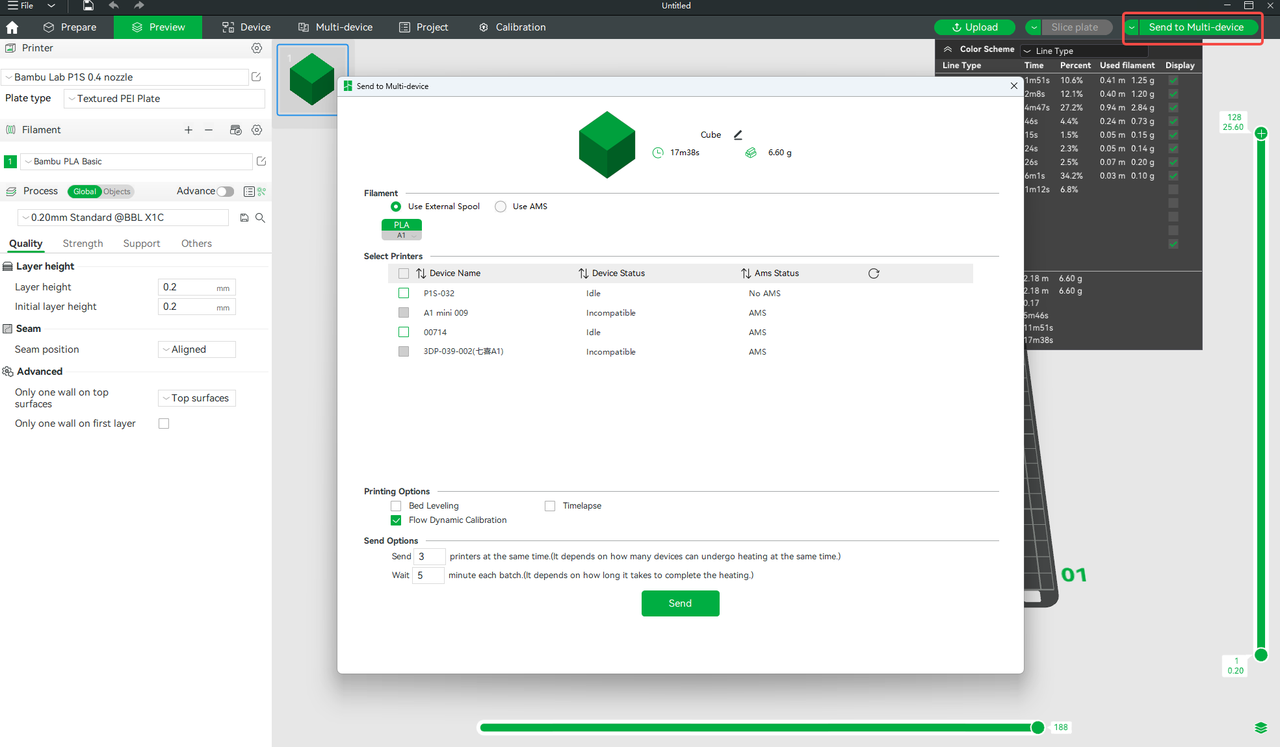Toggle the Advance switch
This screenshot has height=747, width=1280.
pyautogui.click(x=225, y=191)
